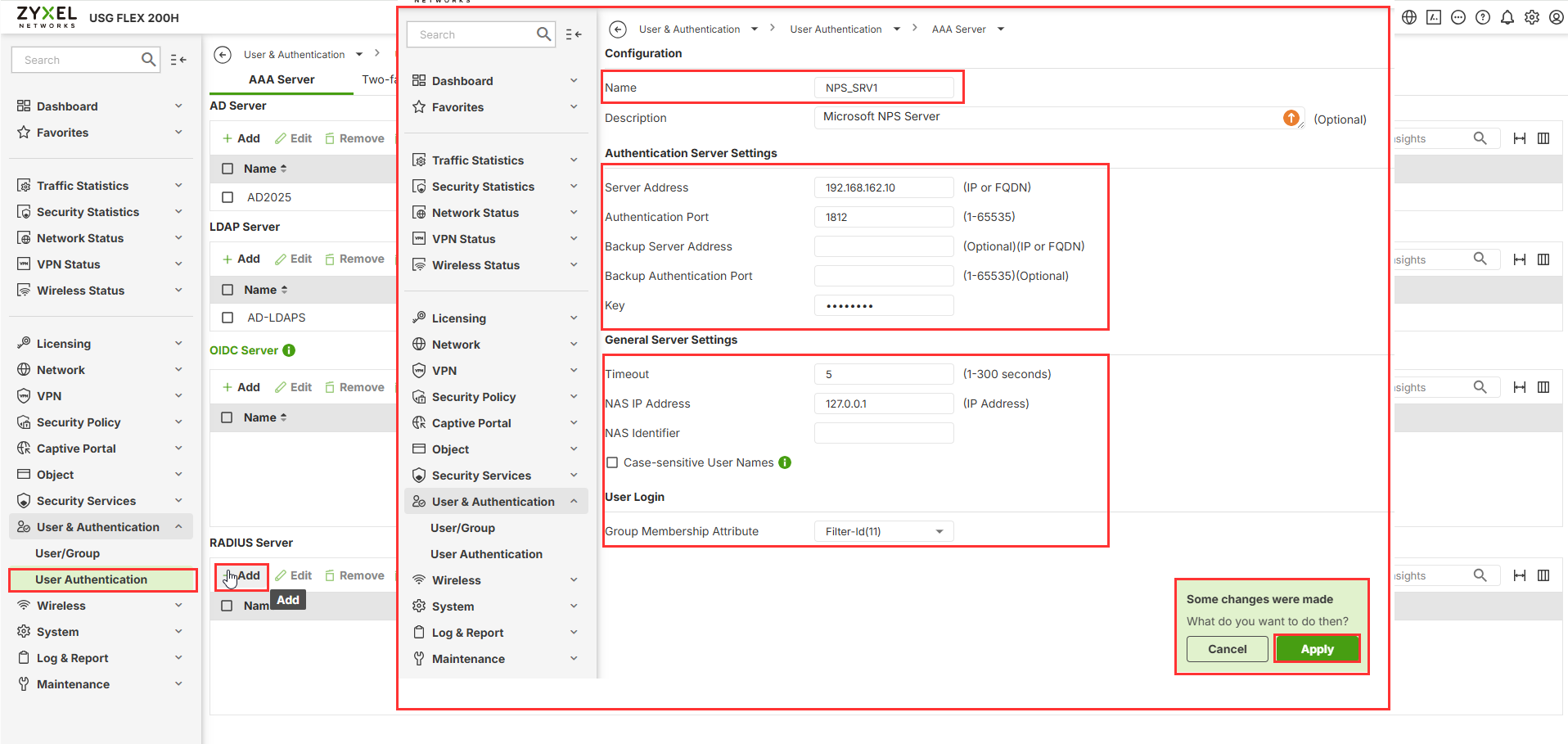Select User/Group in the overlay sidebar

[462, 528]
